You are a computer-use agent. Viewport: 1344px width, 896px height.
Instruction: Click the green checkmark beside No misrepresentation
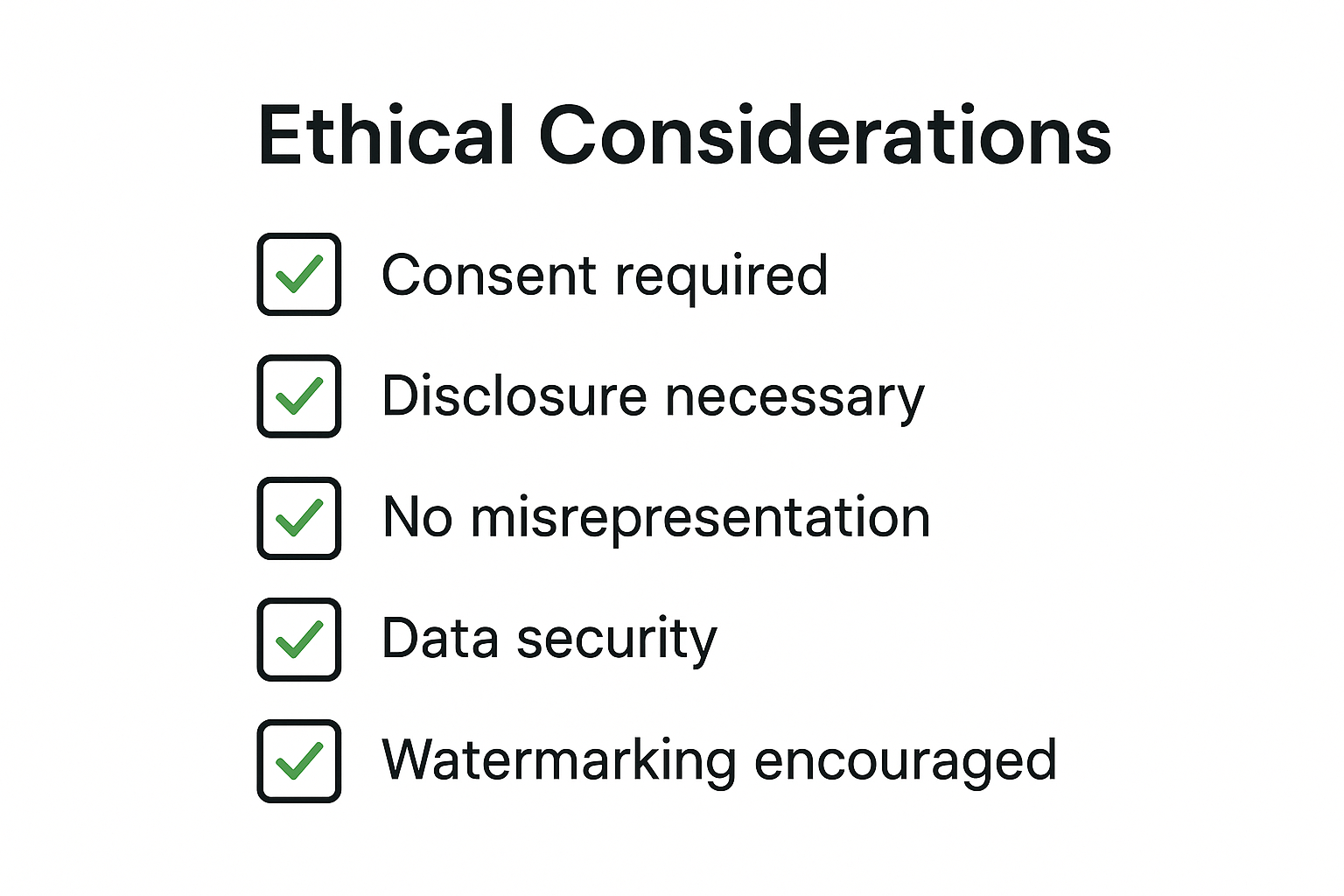tap(299, 518)
